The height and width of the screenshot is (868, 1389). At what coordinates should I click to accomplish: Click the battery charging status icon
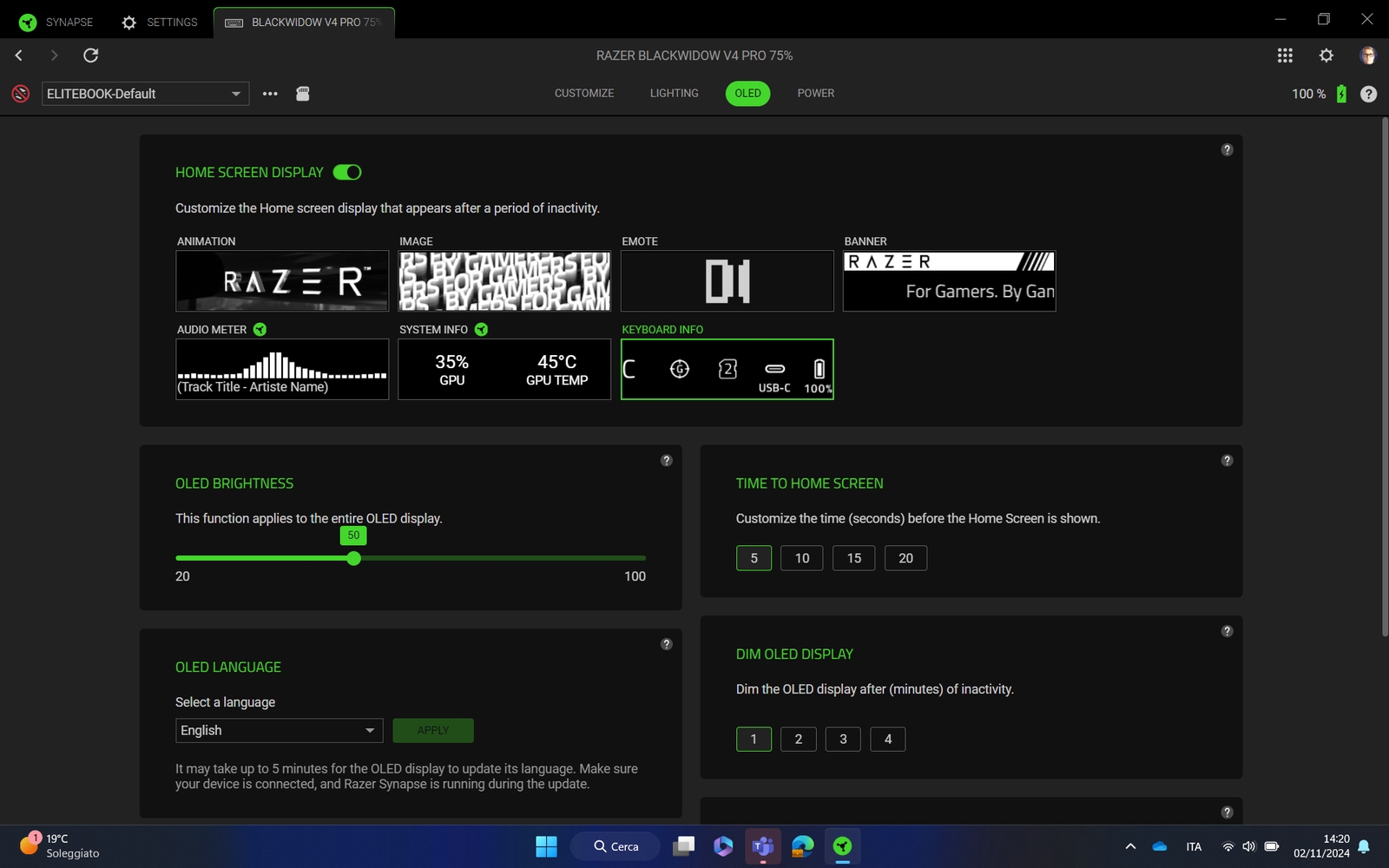1341,94
